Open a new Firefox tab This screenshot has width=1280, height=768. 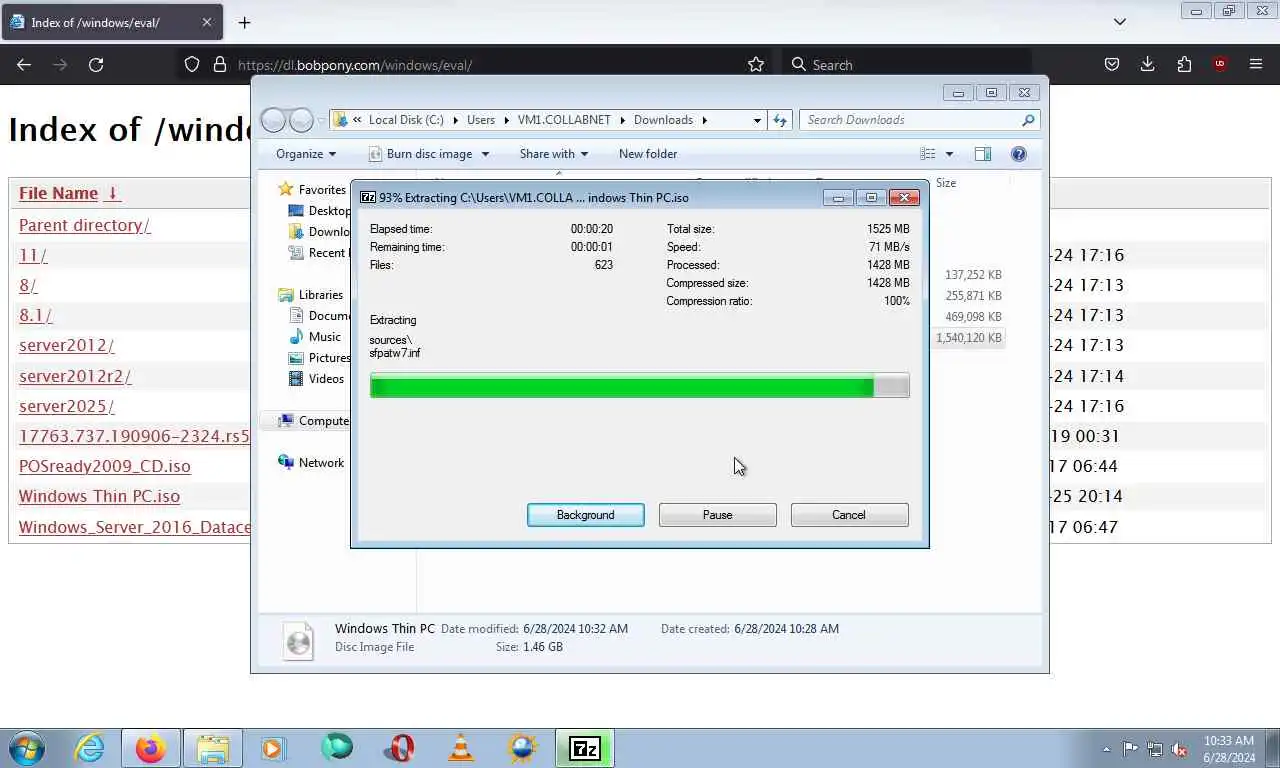[244, 22]
